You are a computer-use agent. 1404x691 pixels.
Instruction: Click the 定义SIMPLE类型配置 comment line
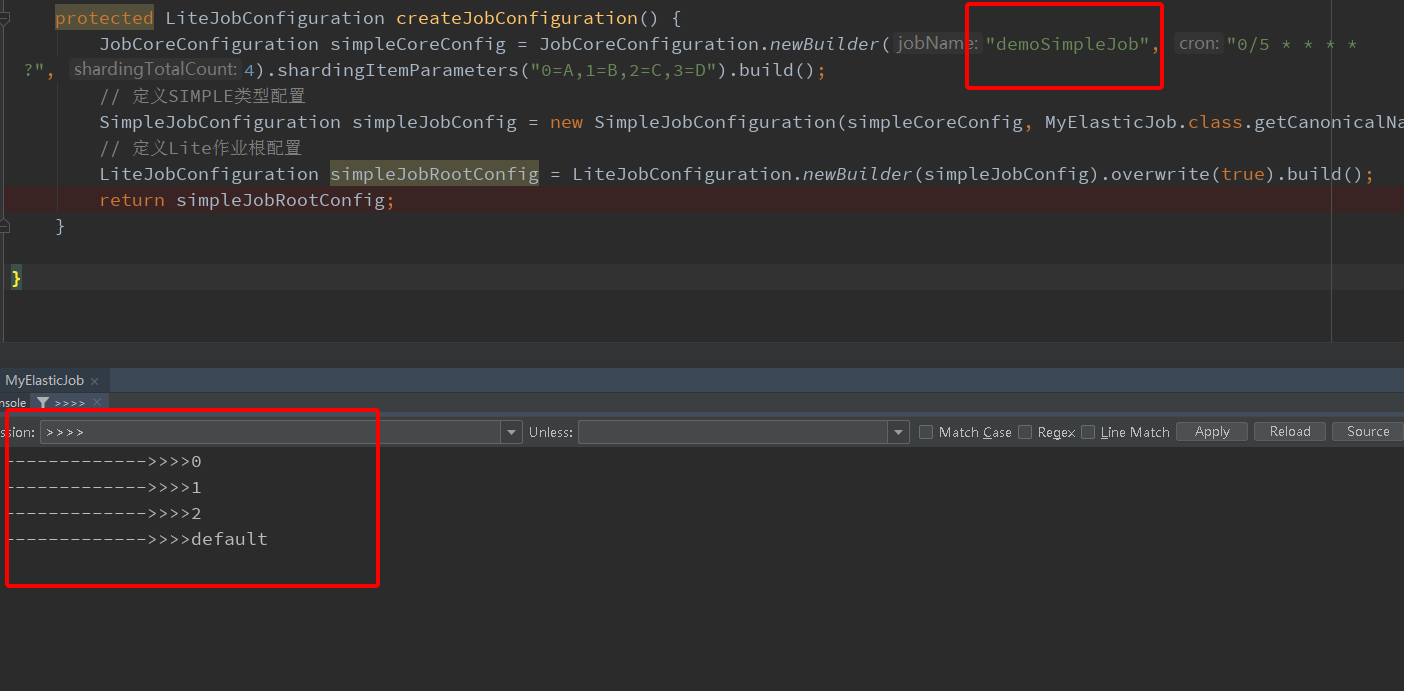tap(202, 96)
